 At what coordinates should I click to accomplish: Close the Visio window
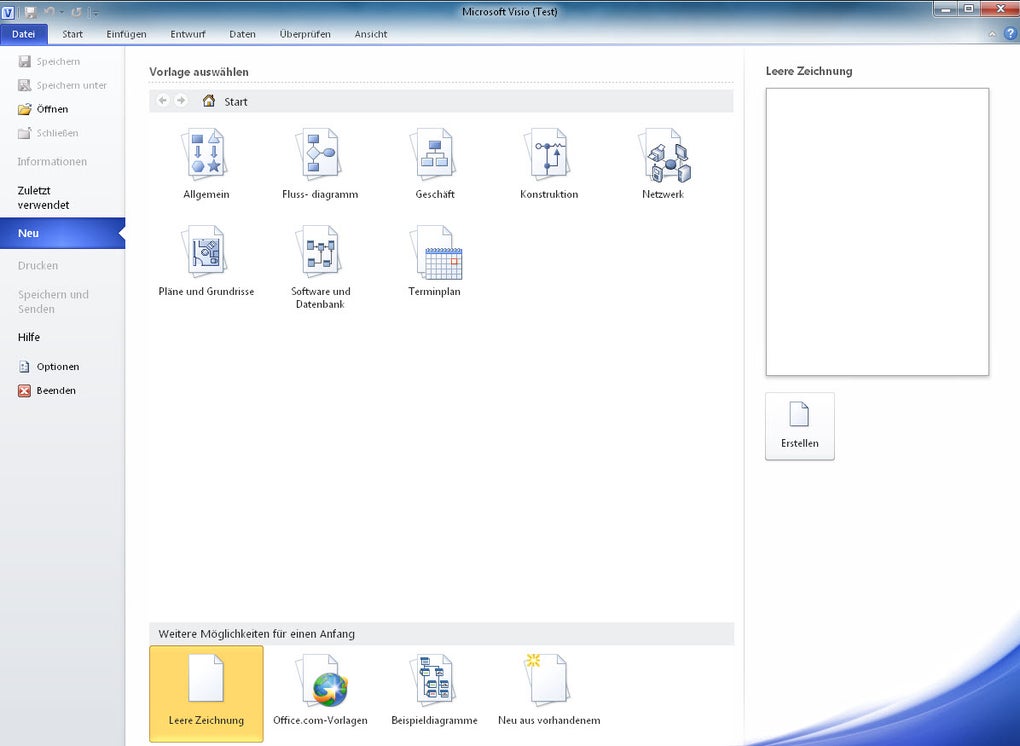point(1000,9)
